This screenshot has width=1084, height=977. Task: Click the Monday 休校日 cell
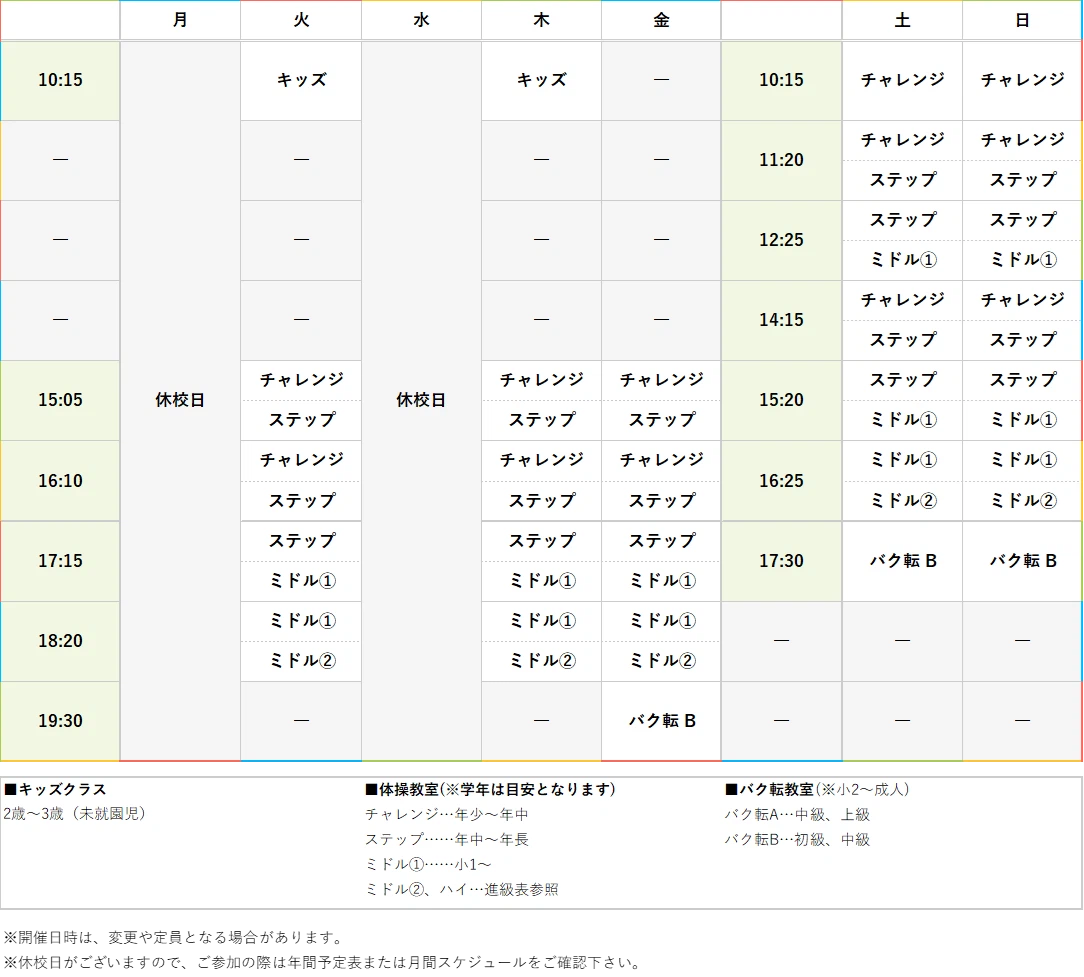pyautogui.click(x=180, y=400)
